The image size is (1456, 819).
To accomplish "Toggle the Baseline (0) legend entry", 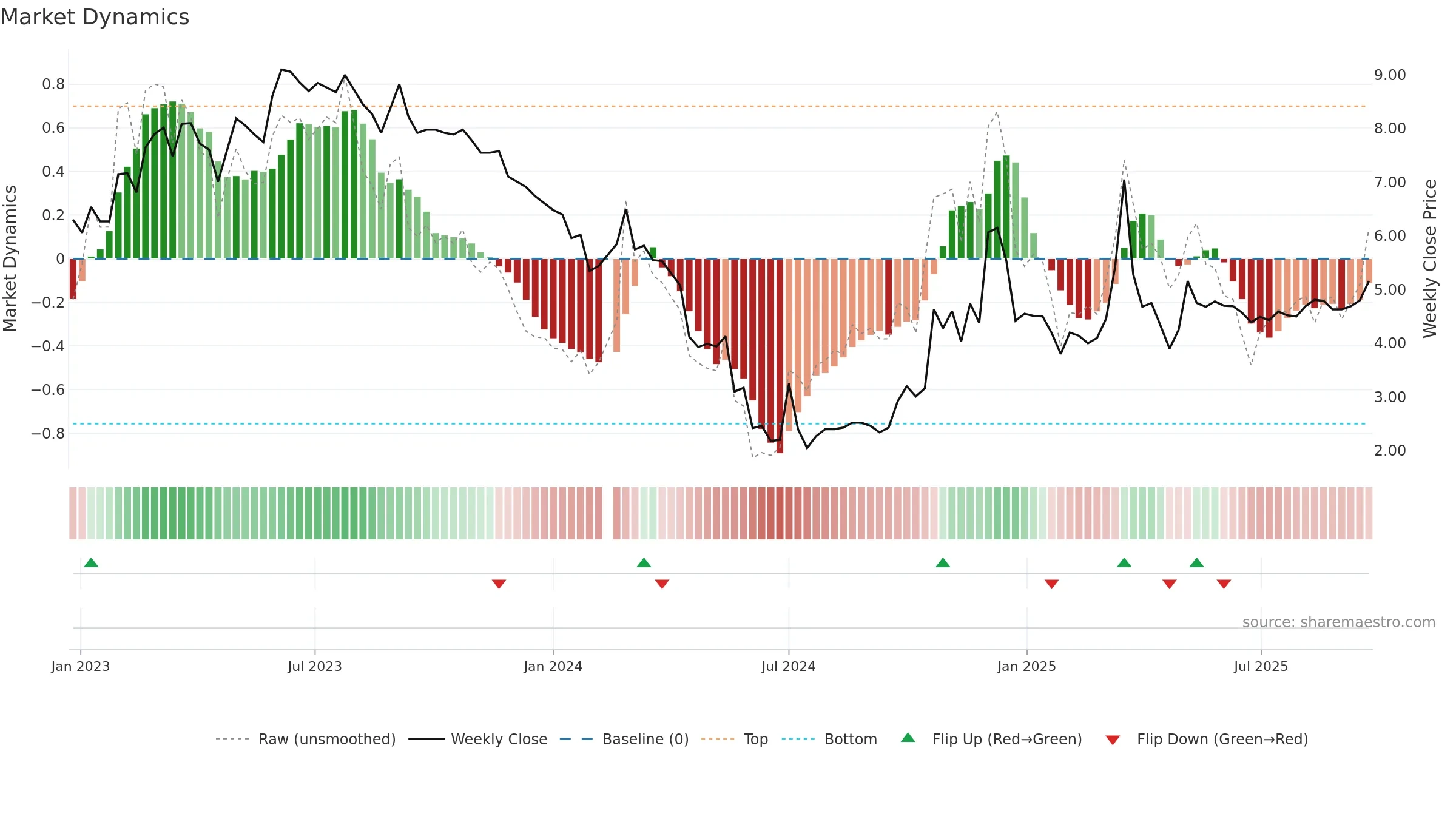I will pyautogui.click(x=624, y=739).
